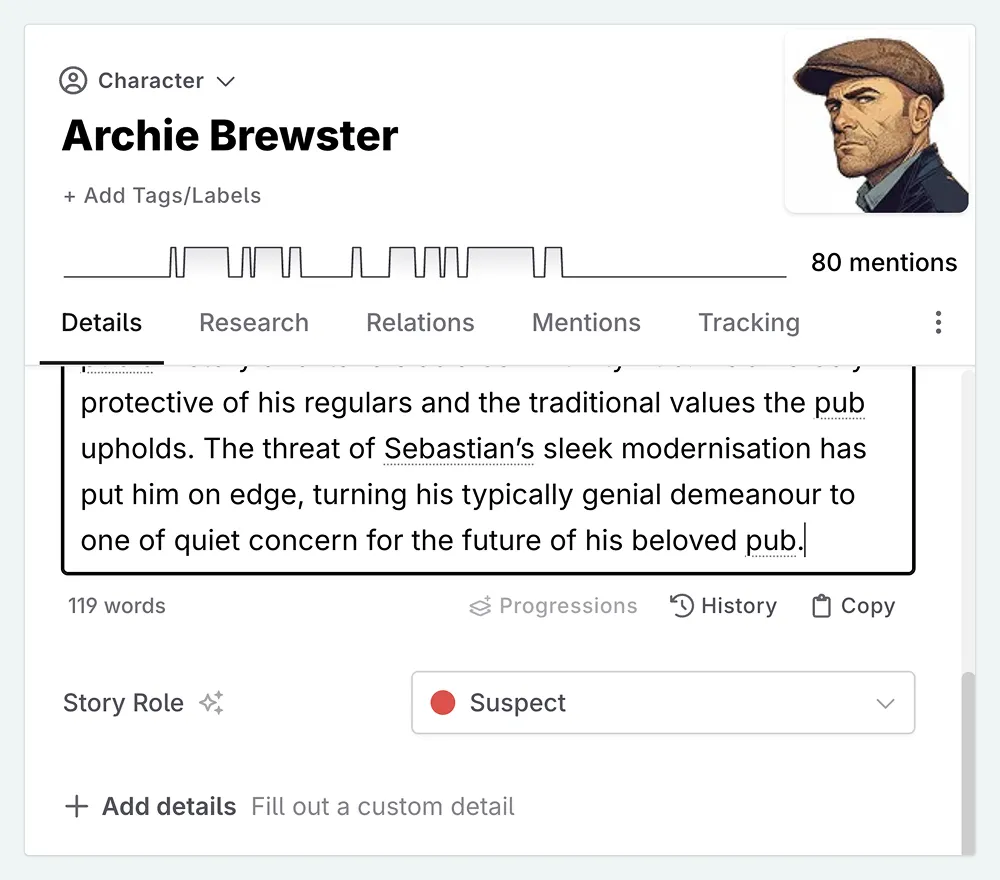The width and height of the screenshot is (1000, 880).
Task: Click the Progressions layers icon
Action: [480, 606]
